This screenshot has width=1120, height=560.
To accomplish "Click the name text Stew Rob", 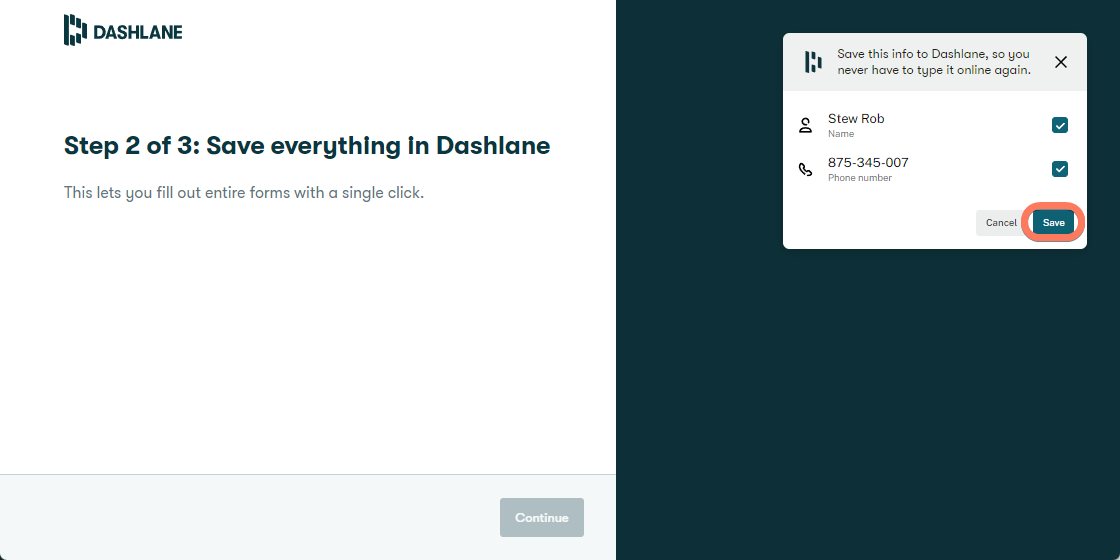I will [x=856, y=119].
